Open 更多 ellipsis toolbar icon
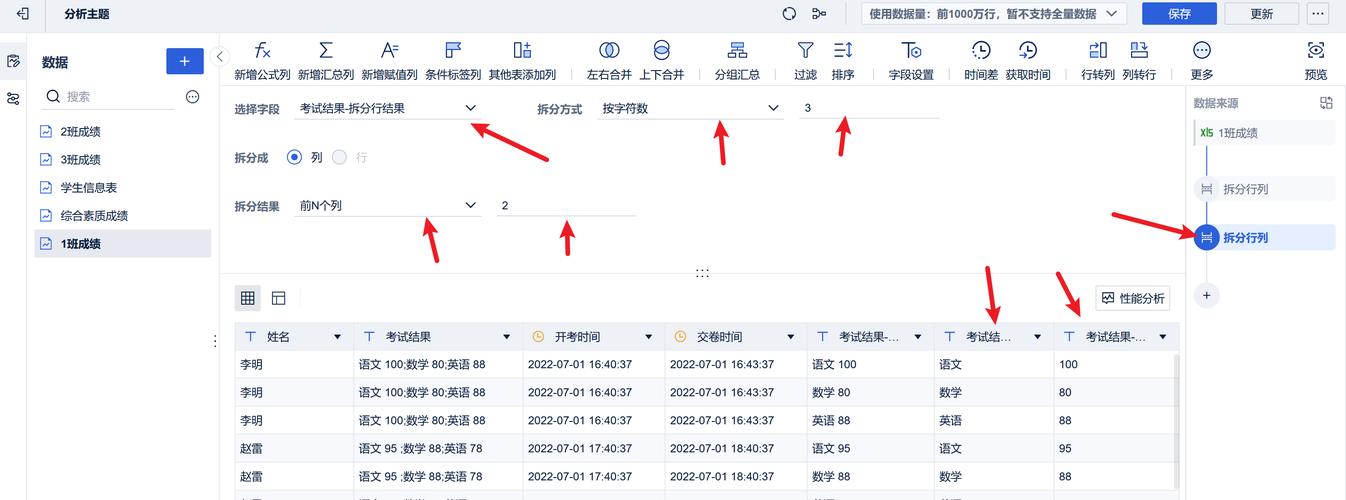Image resolution: width=1346 pixels, height=500 pixels. (1202, 50)
